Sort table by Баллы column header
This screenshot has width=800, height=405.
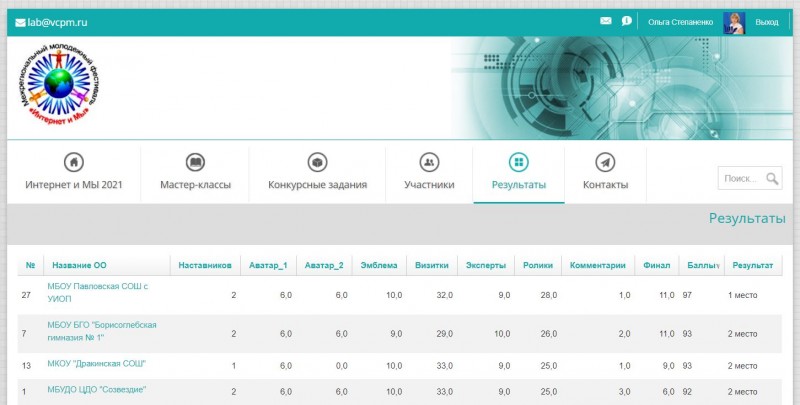point(702,265)
